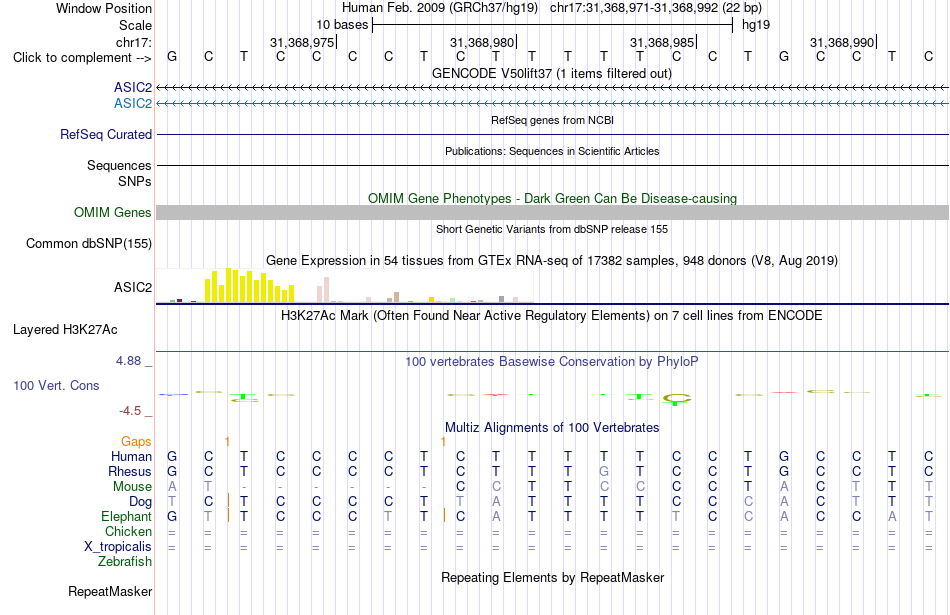Image resolution: width=950 pixels, height=615 pixels.
Task: Click the dark blue ASIC2 gene label
Action: pos(133,88)
